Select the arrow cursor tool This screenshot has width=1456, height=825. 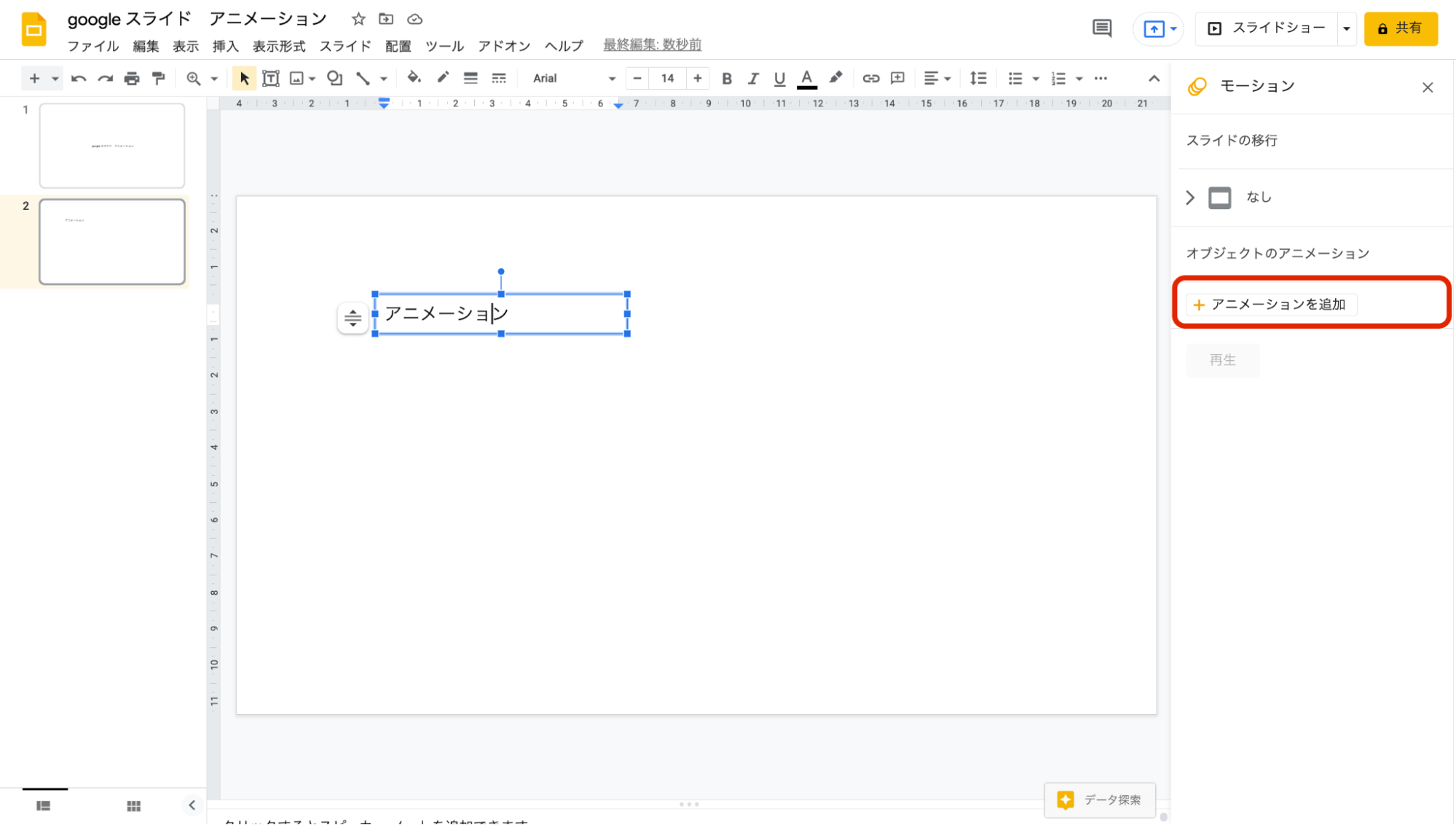coord(244,79)
